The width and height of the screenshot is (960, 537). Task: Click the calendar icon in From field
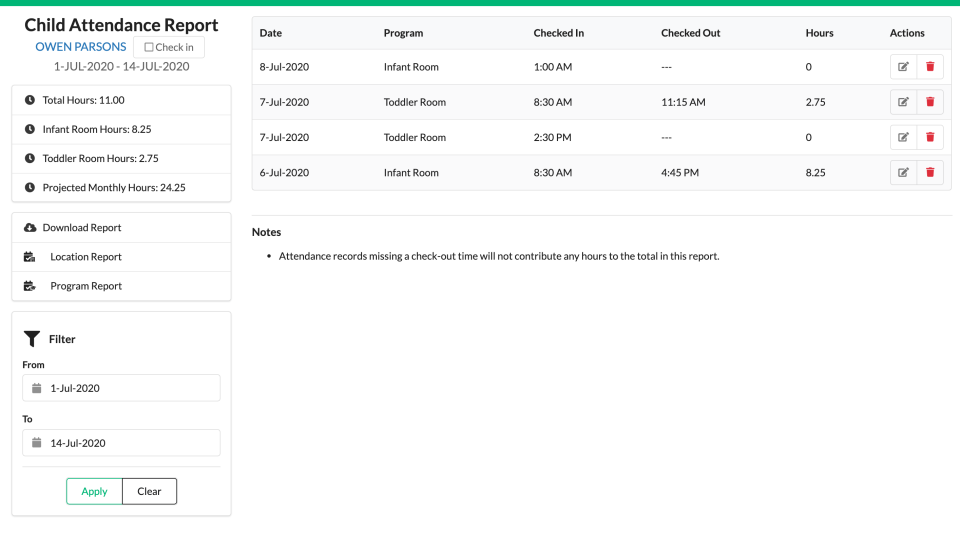point(37,388)
